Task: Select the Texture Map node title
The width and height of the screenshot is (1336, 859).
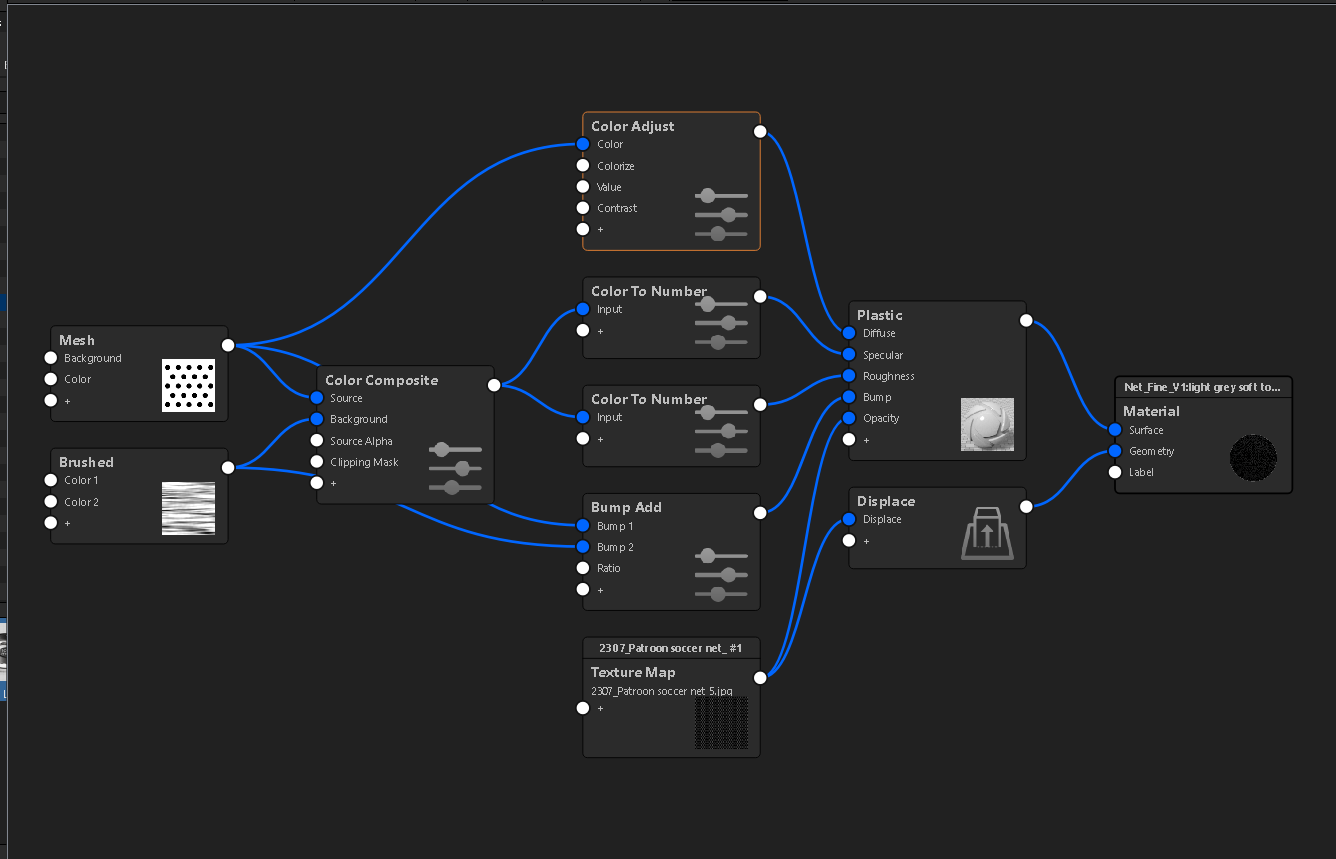Action: point(633,673)
